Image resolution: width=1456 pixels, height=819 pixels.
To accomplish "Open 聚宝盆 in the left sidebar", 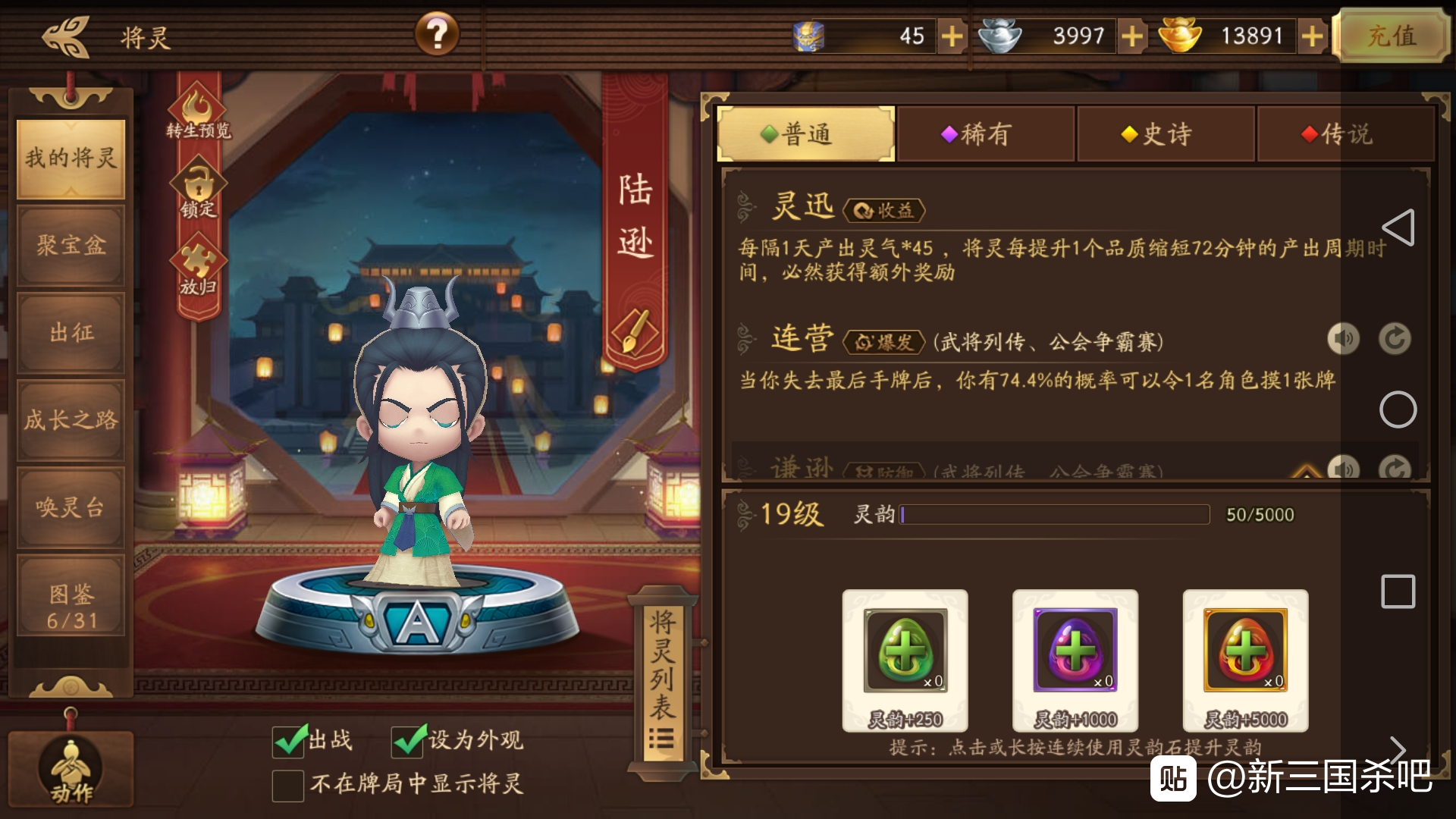I will click(71, 246).
